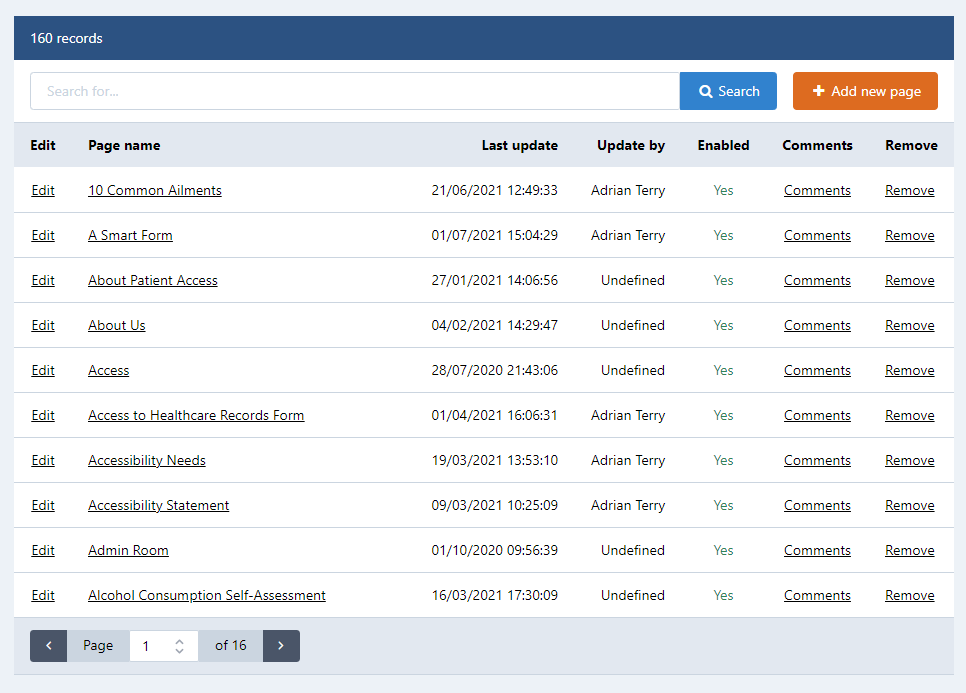The height and width of the screenshot is (693, 966).
Task: Remove the Admin Room page
Action: coord(909,550)
